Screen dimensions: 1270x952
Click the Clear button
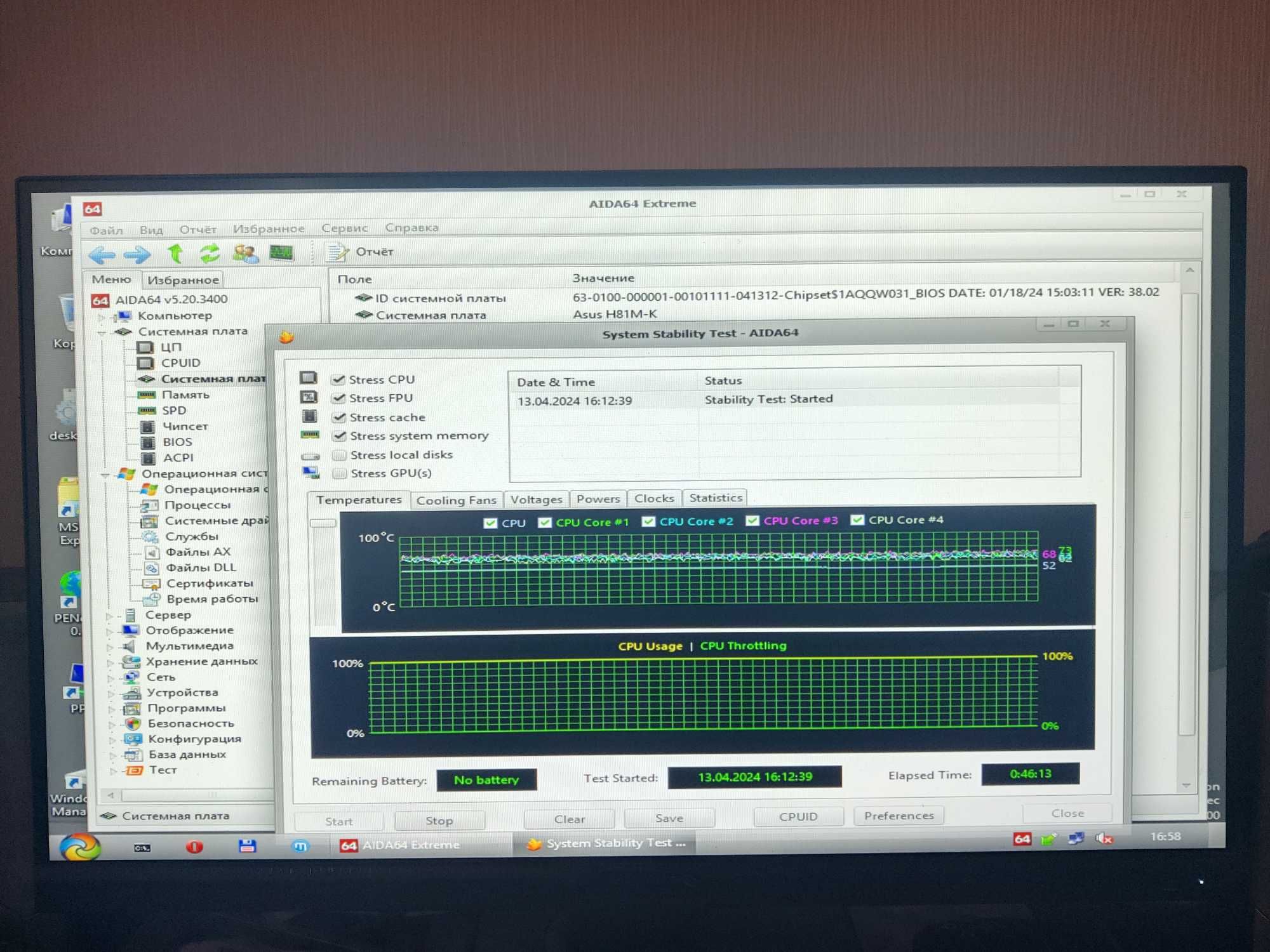pyautogui.click(x=570, y=819)
